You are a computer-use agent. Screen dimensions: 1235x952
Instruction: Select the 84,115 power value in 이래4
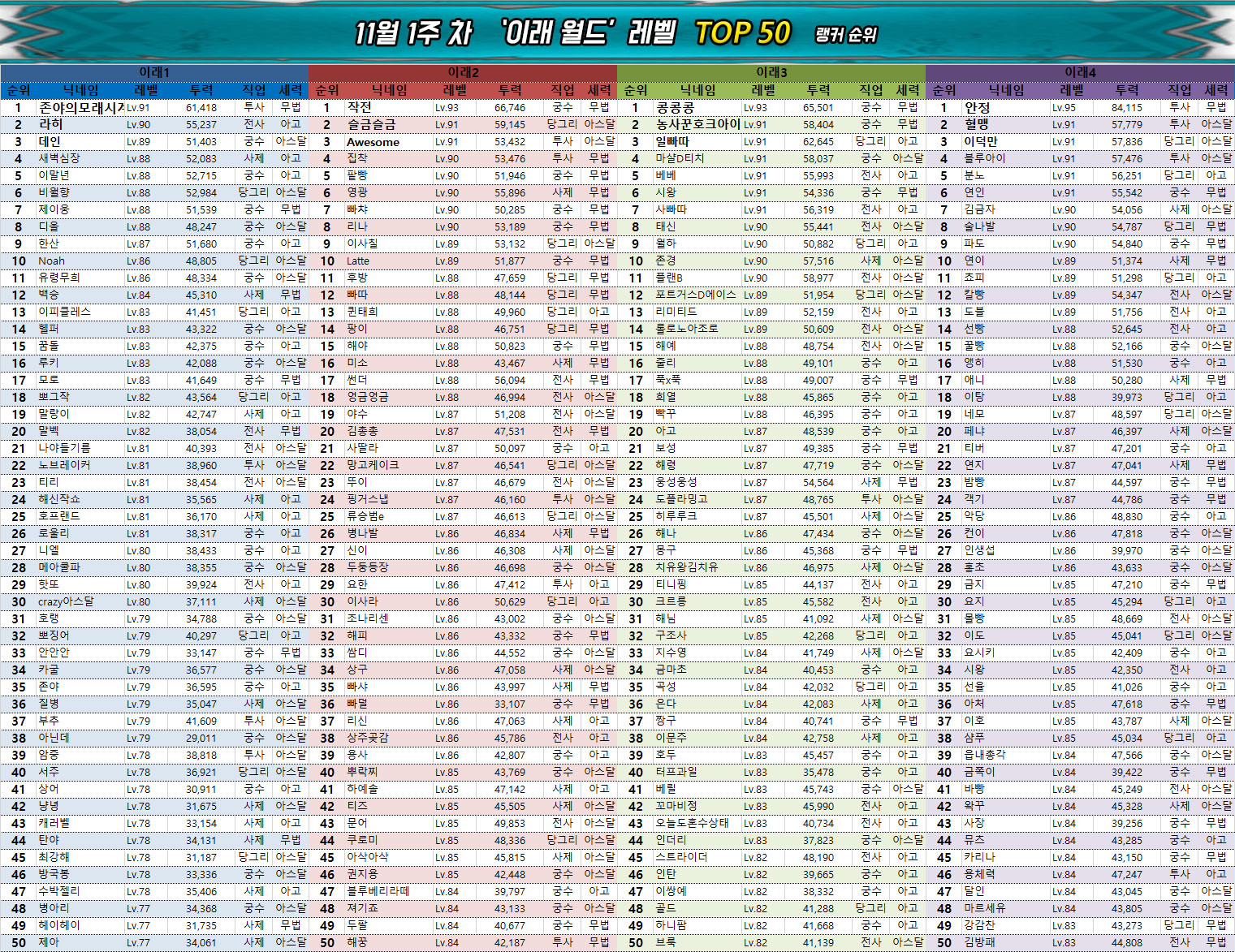pyautogui.click(x=1126, y=107)
